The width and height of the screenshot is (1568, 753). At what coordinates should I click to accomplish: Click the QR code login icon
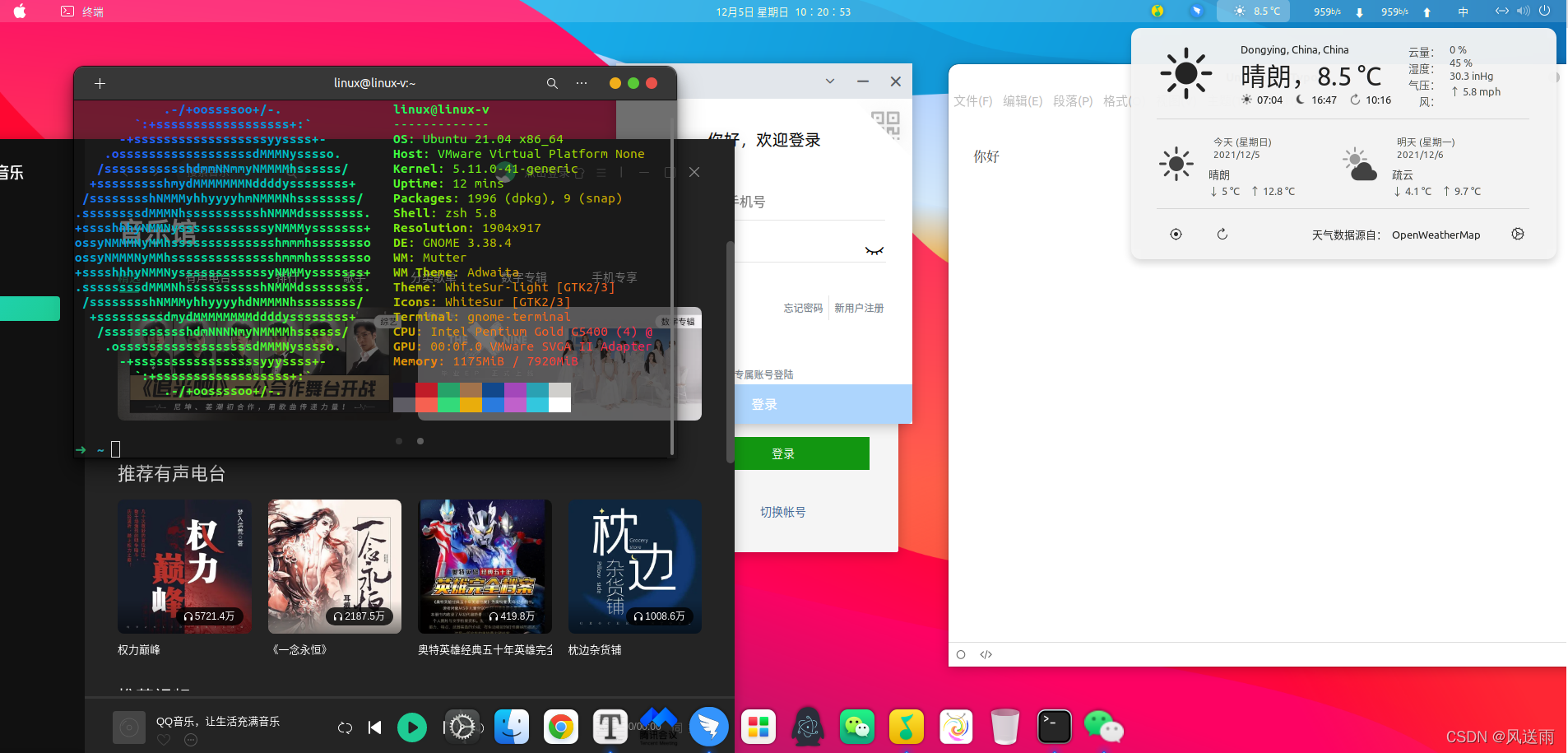coord(886,125)
